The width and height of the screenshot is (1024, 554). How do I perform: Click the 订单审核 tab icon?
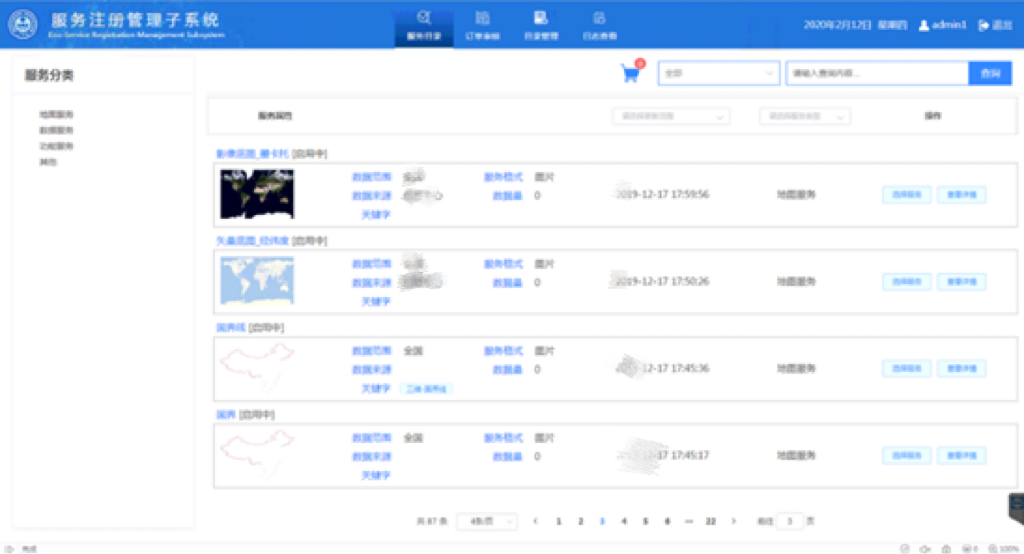coord(482,18)
